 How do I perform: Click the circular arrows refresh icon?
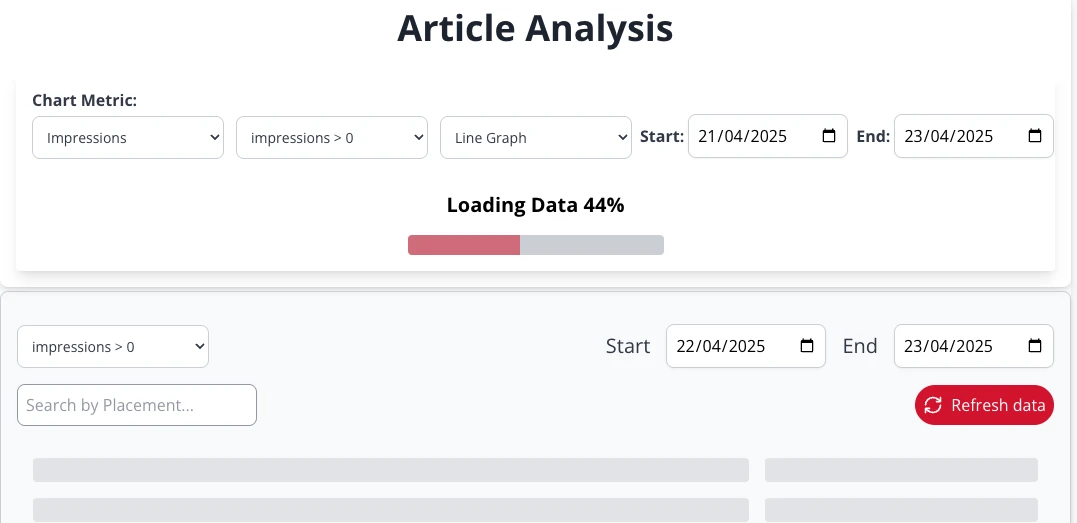pyautogui.click(x=933, y=405)
